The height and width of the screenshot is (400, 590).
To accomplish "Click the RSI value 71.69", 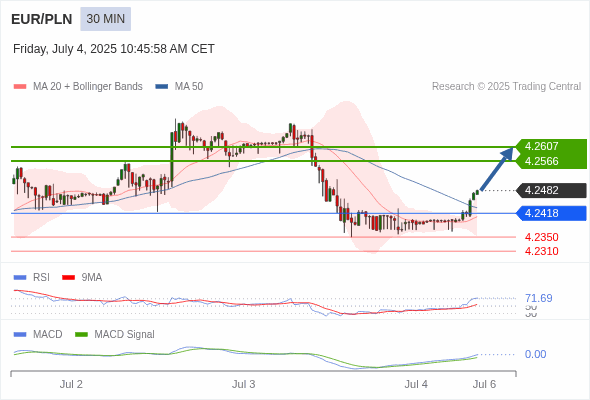I will 538,298.
